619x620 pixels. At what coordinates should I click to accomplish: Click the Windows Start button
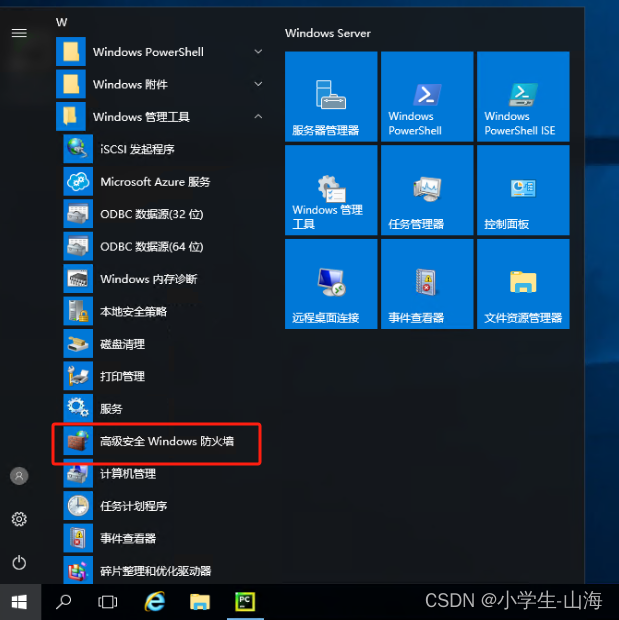(x=19, y=602)
